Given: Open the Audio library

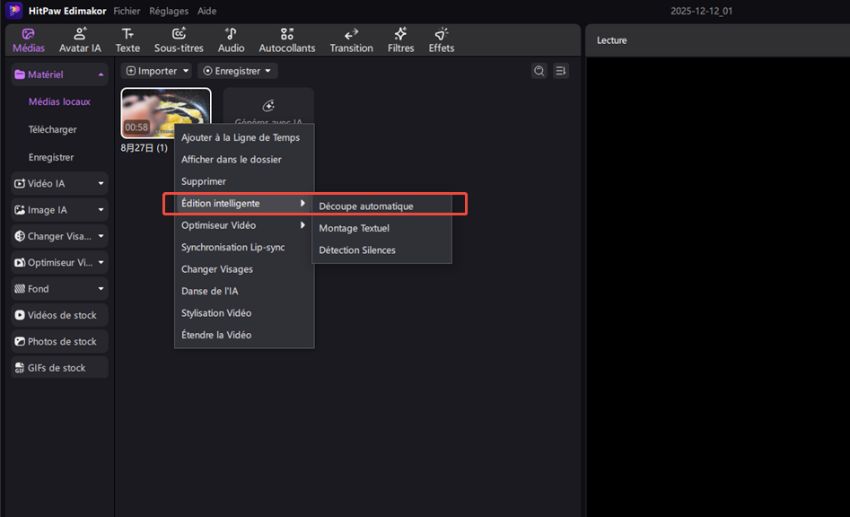Looking at the screenshot, I should point(231,40).
